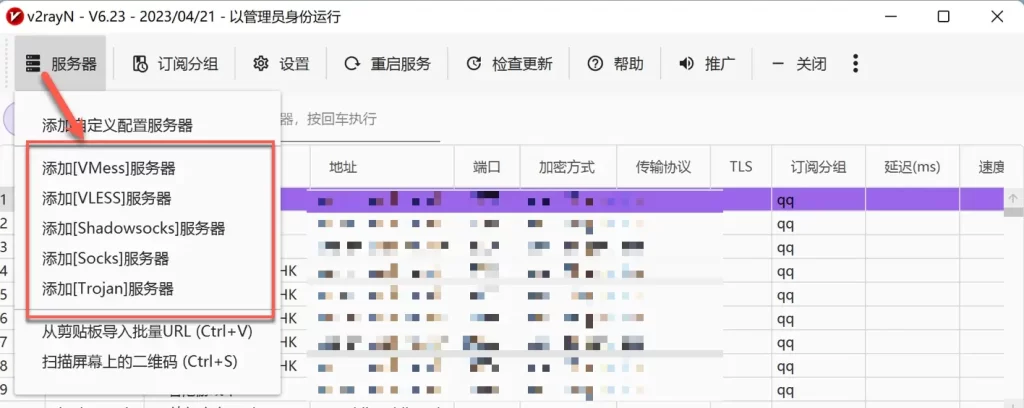The width and height of the screenshot is (1024, 408).
Task: Click the help question mark icon
Action: tap(595, 63)
